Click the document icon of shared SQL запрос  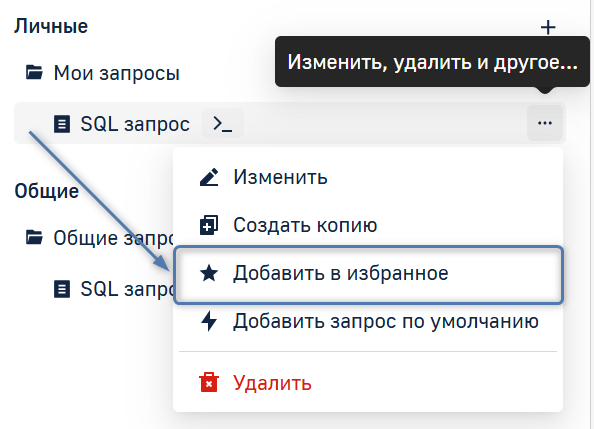(62, 289)
